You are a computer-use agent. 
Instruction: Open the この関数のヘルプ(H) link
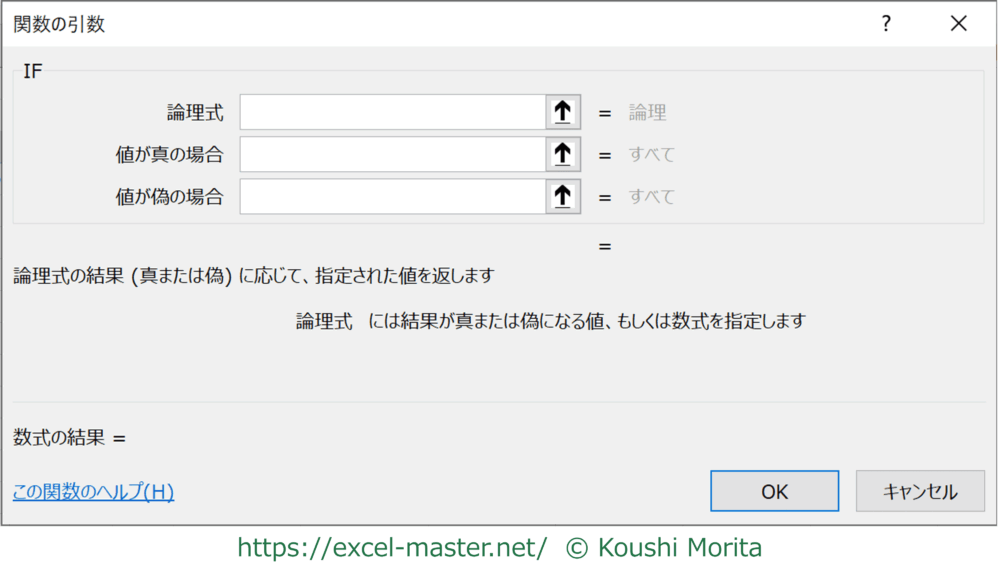point(94,492)
